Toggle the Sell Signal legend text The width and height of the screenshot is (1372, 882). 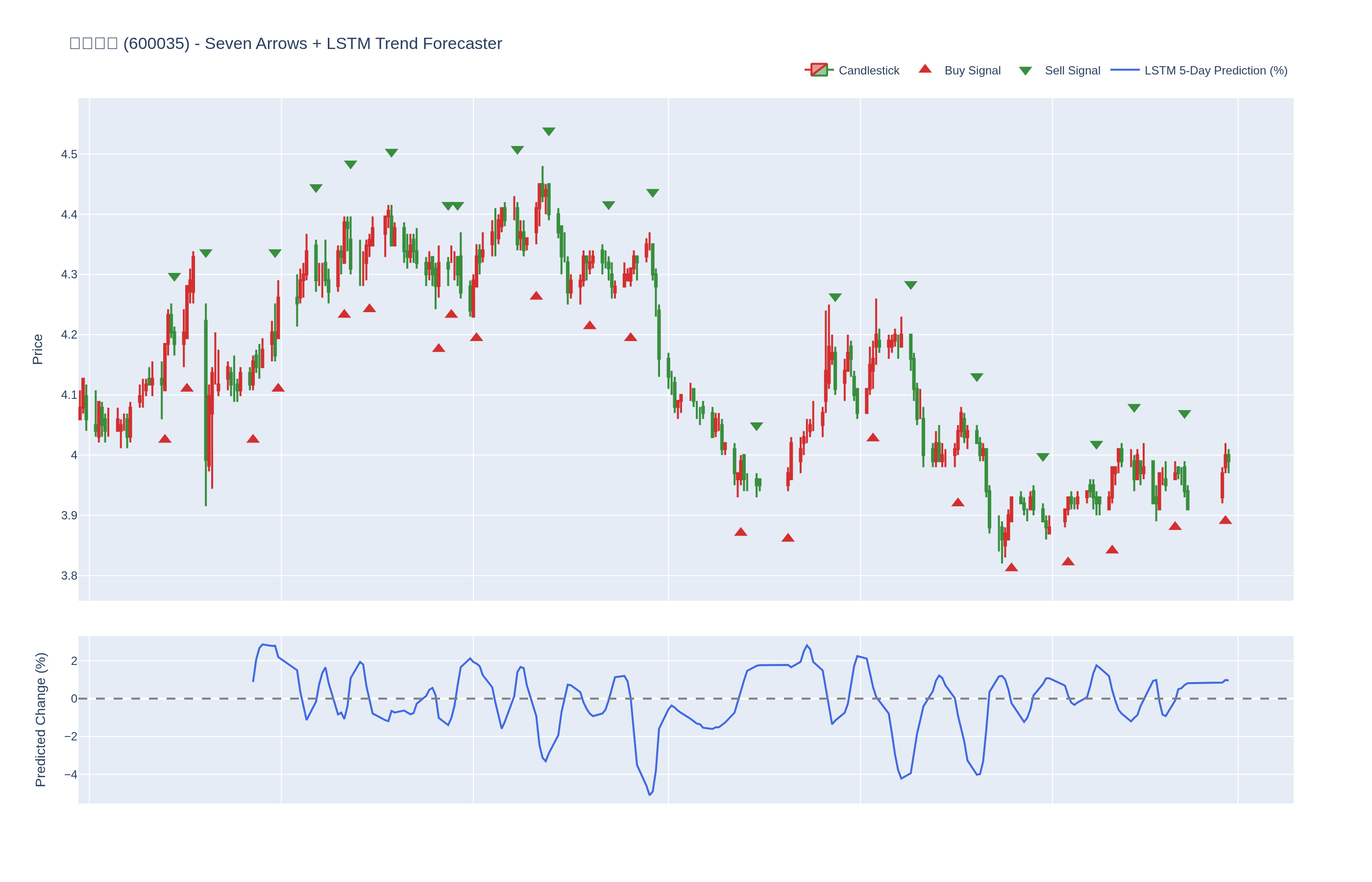click(1072, 71)
